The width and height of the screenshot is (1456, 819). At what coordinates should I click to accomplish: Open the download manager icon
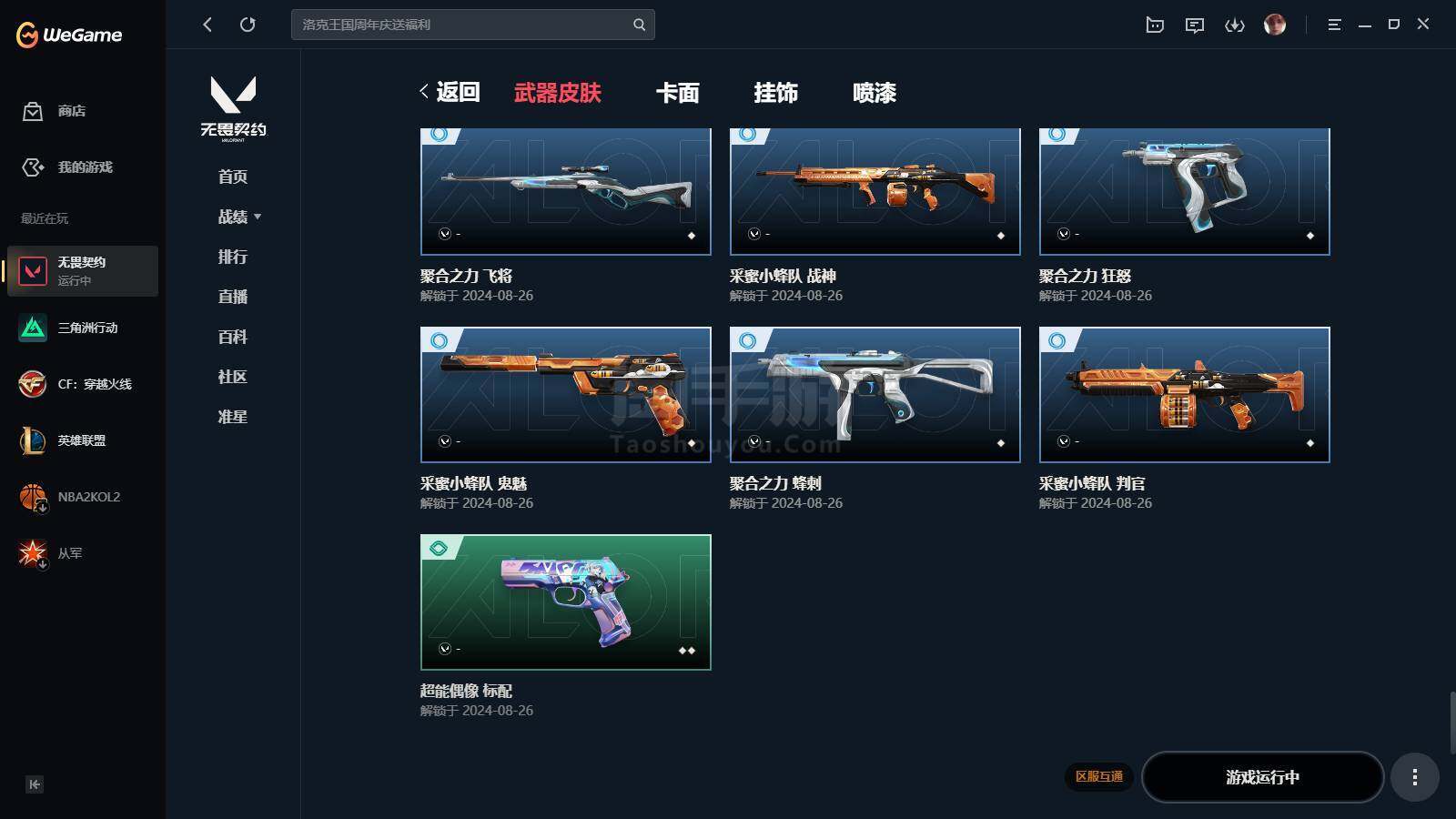point(1234,25)
